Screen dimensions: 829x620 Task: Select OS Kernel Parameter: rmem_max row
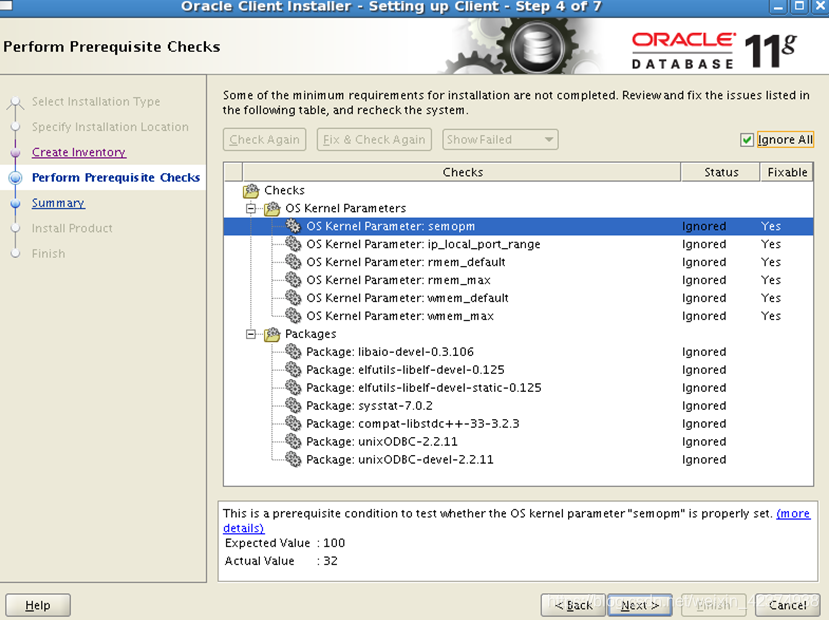tap(518, 280)
